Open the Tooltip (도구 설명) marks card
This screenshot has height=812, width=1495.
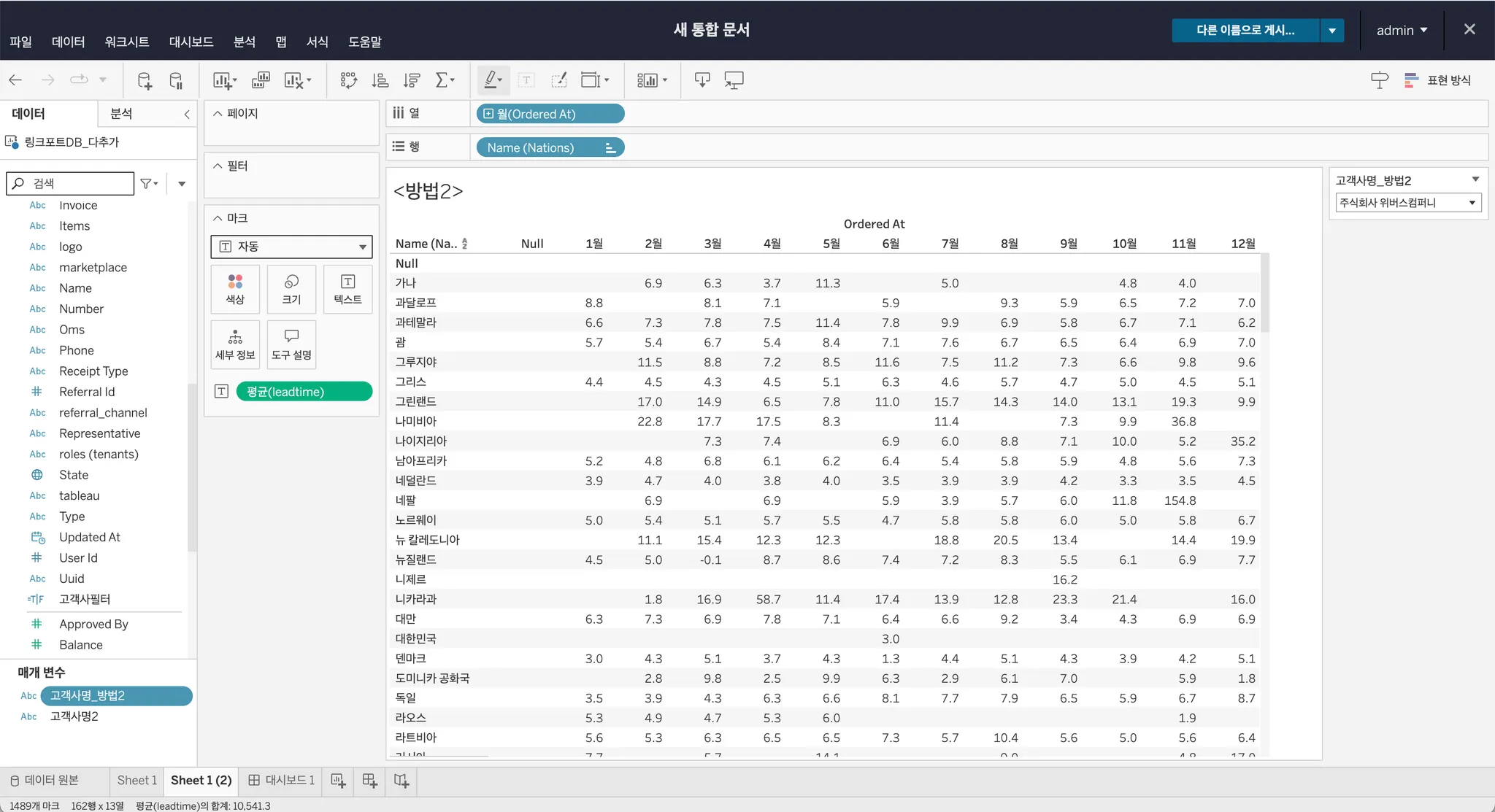pyautogui.click(x=291, y=344)
